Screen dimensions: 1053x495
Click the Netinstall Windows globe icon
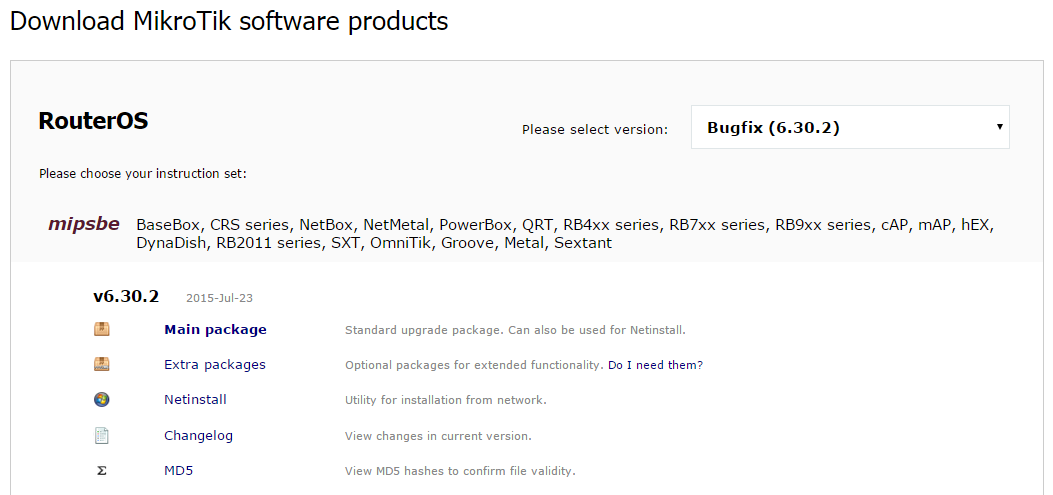click(x=101, y=400)
